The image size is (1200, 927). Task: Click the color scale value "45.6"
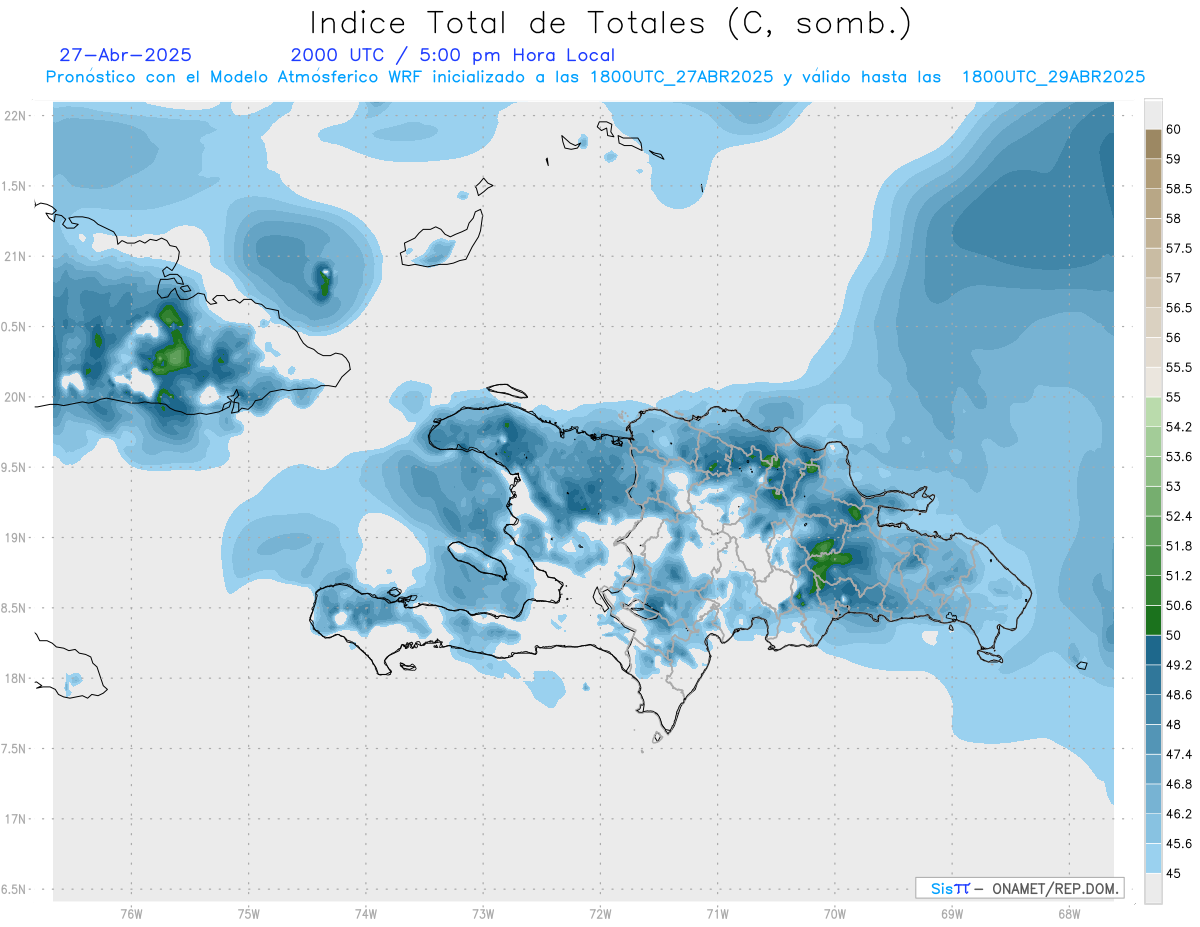(1179, 843)
